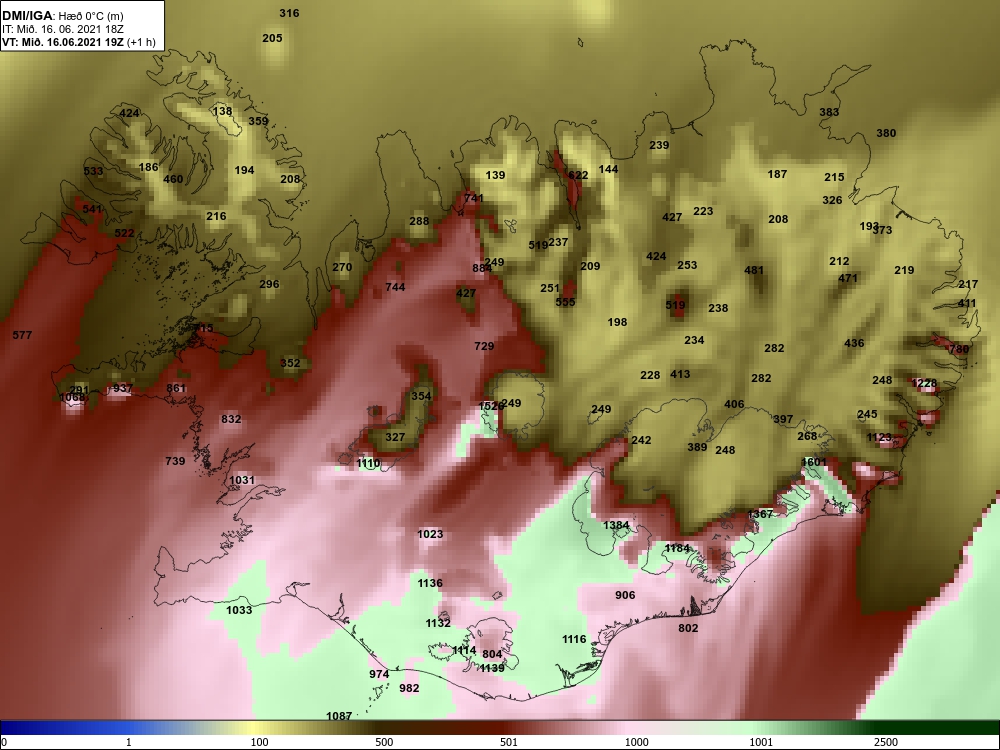Viewport: 1000px width, 750px height.
Task: Click the map value 354
Action: (422, 396)
